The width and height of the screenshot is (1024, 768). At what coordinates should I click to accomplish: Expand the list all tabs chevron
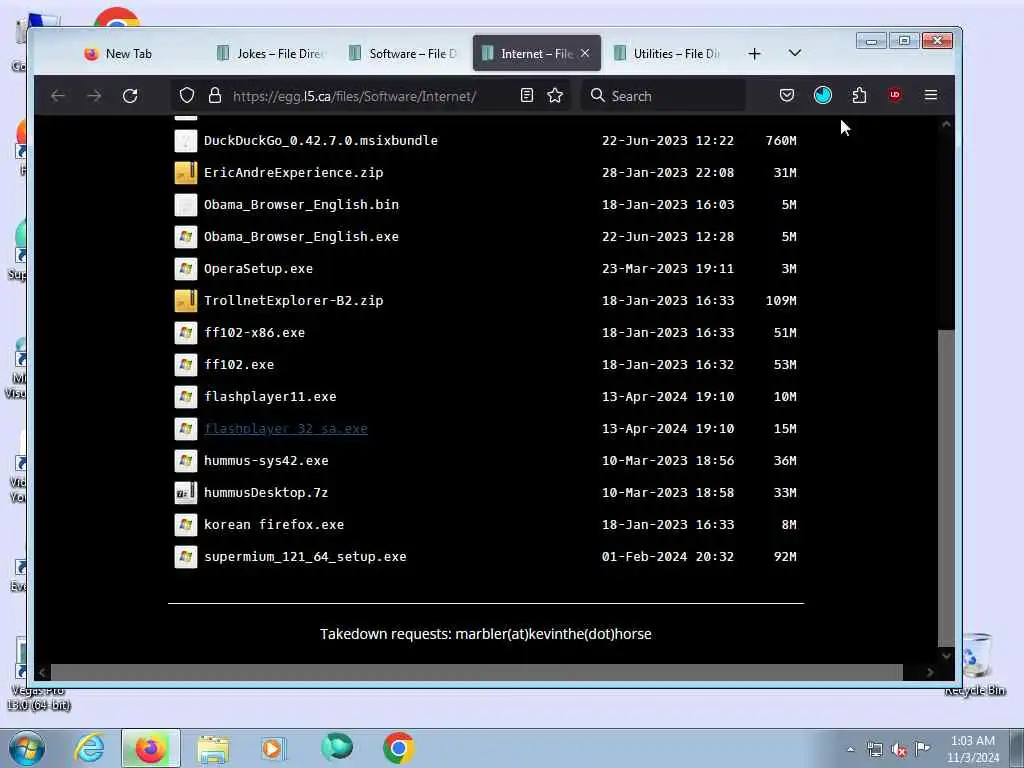click(795, 53)
